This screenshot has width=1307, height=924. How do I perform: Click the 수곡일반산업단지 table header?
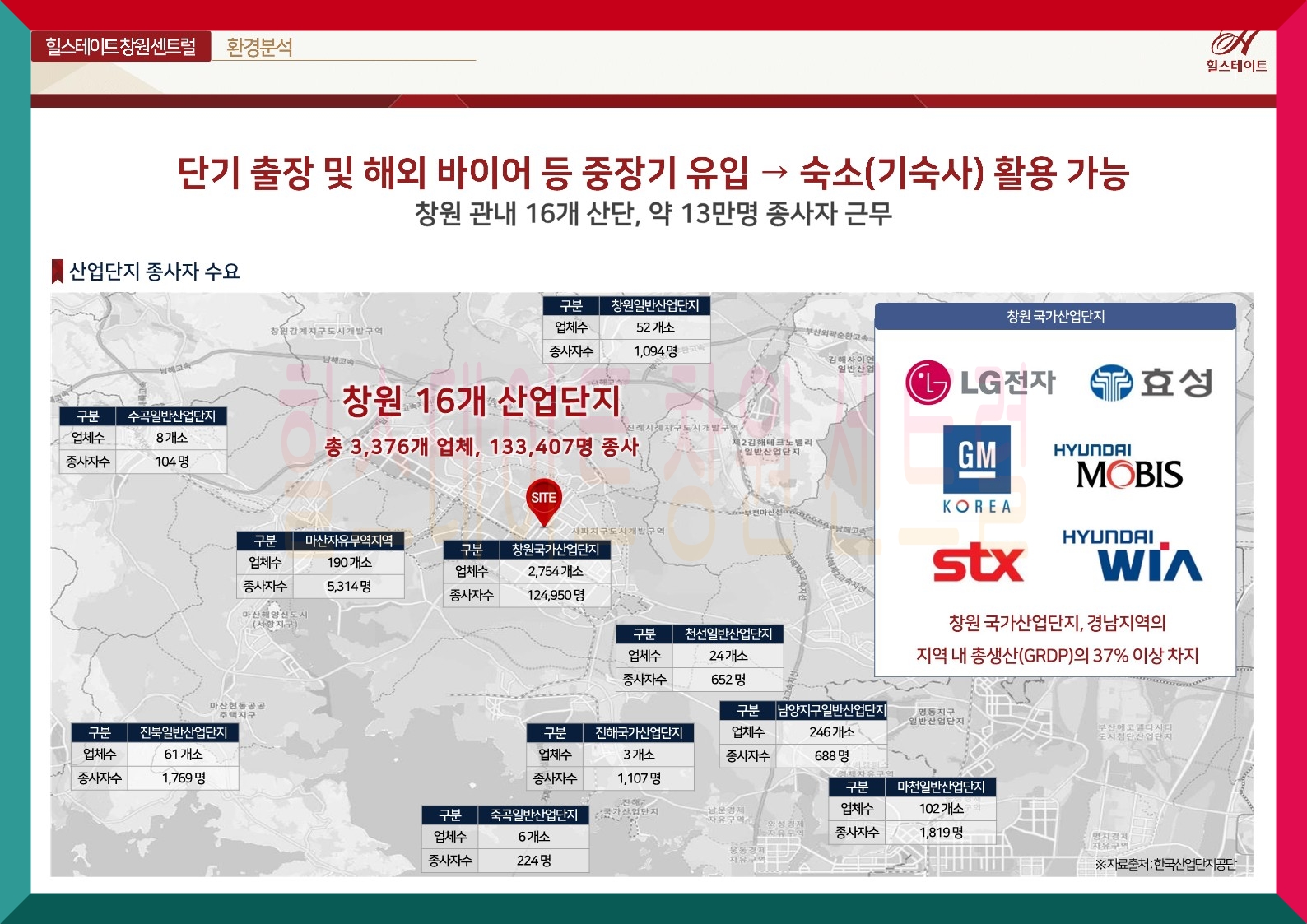pyautogui.click(x=171, y=416)
